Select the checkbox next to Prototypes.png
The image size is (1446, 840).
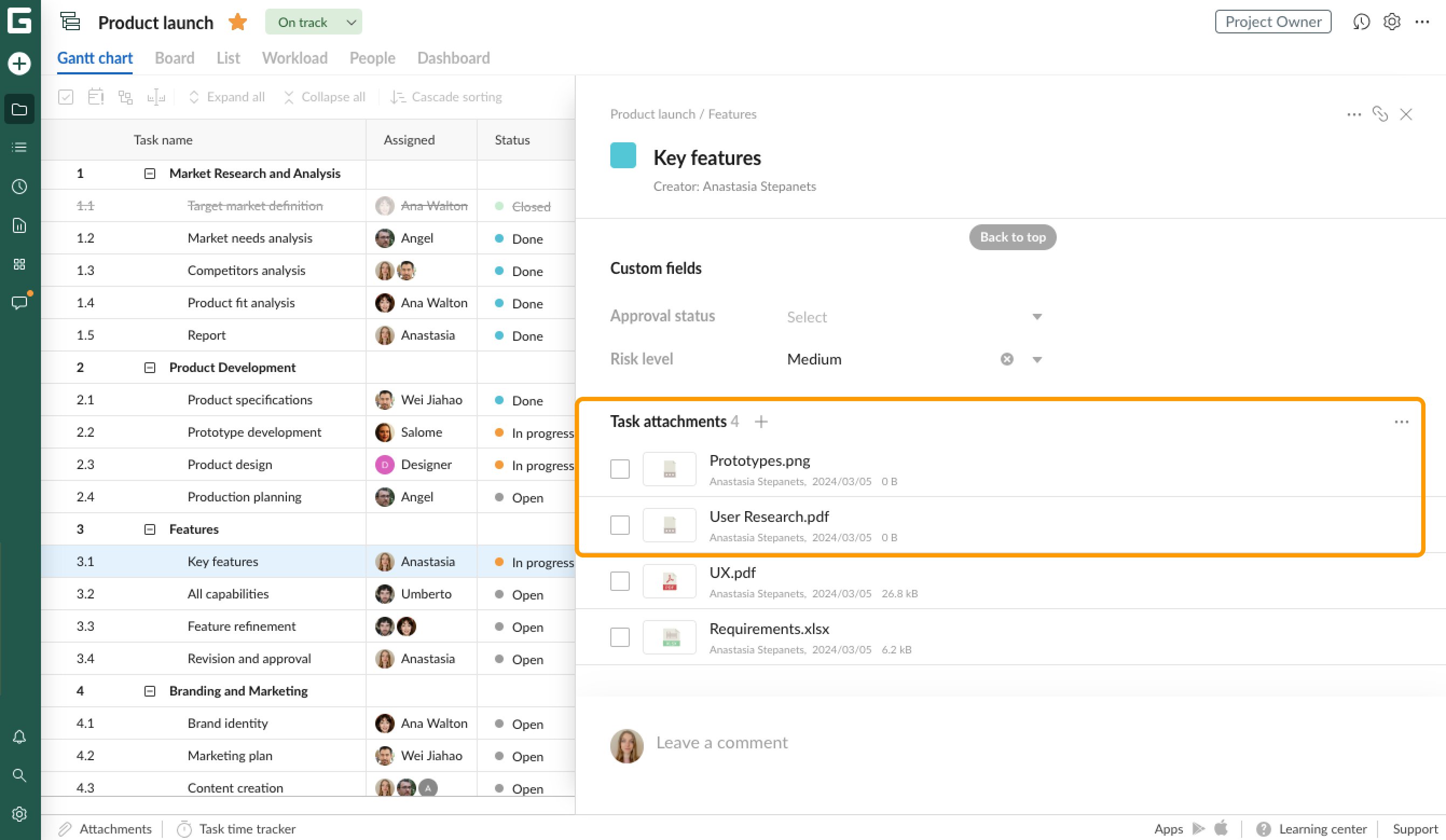click(619, 469)
